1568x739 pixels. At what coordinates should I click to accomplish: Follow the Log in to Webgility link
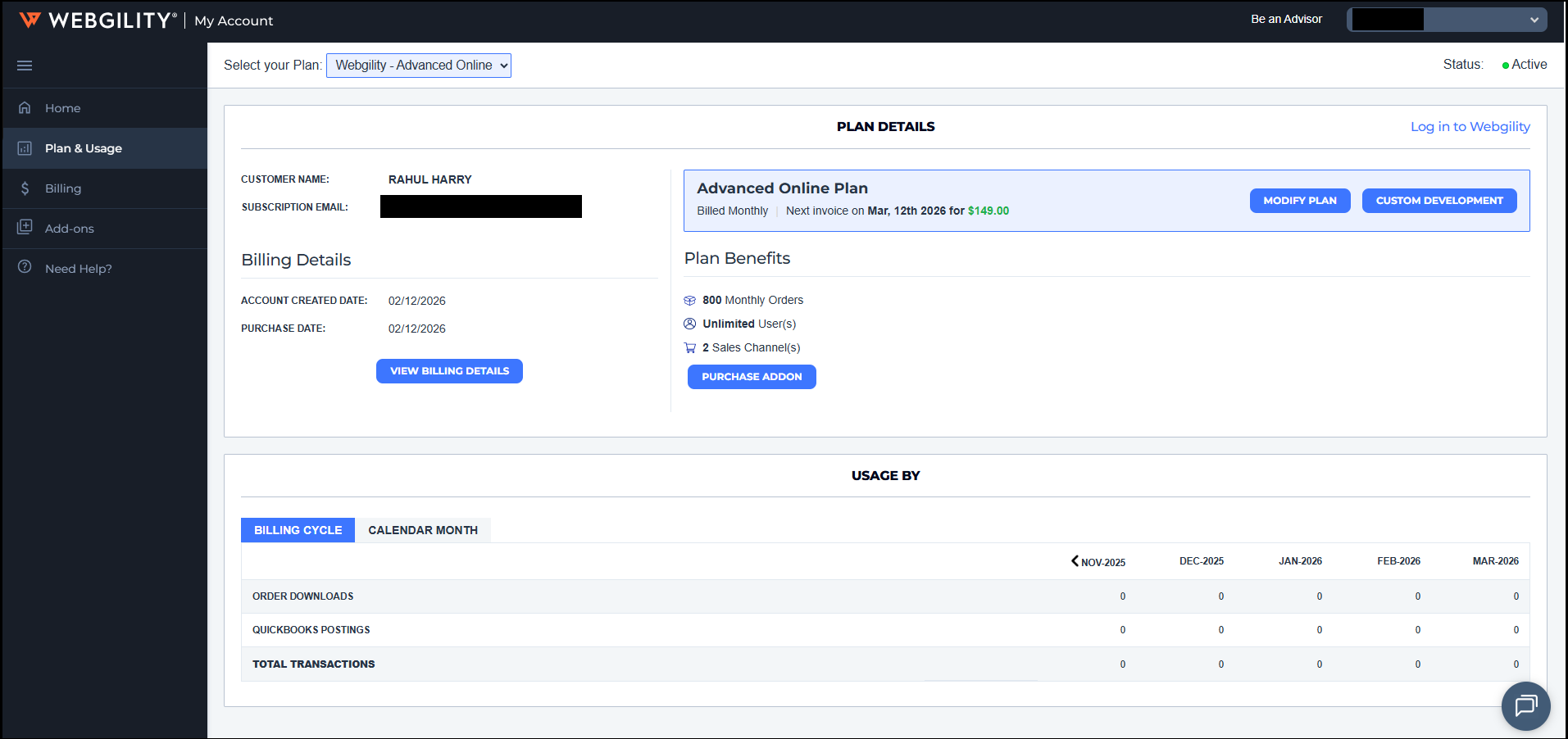(1470, 127)
